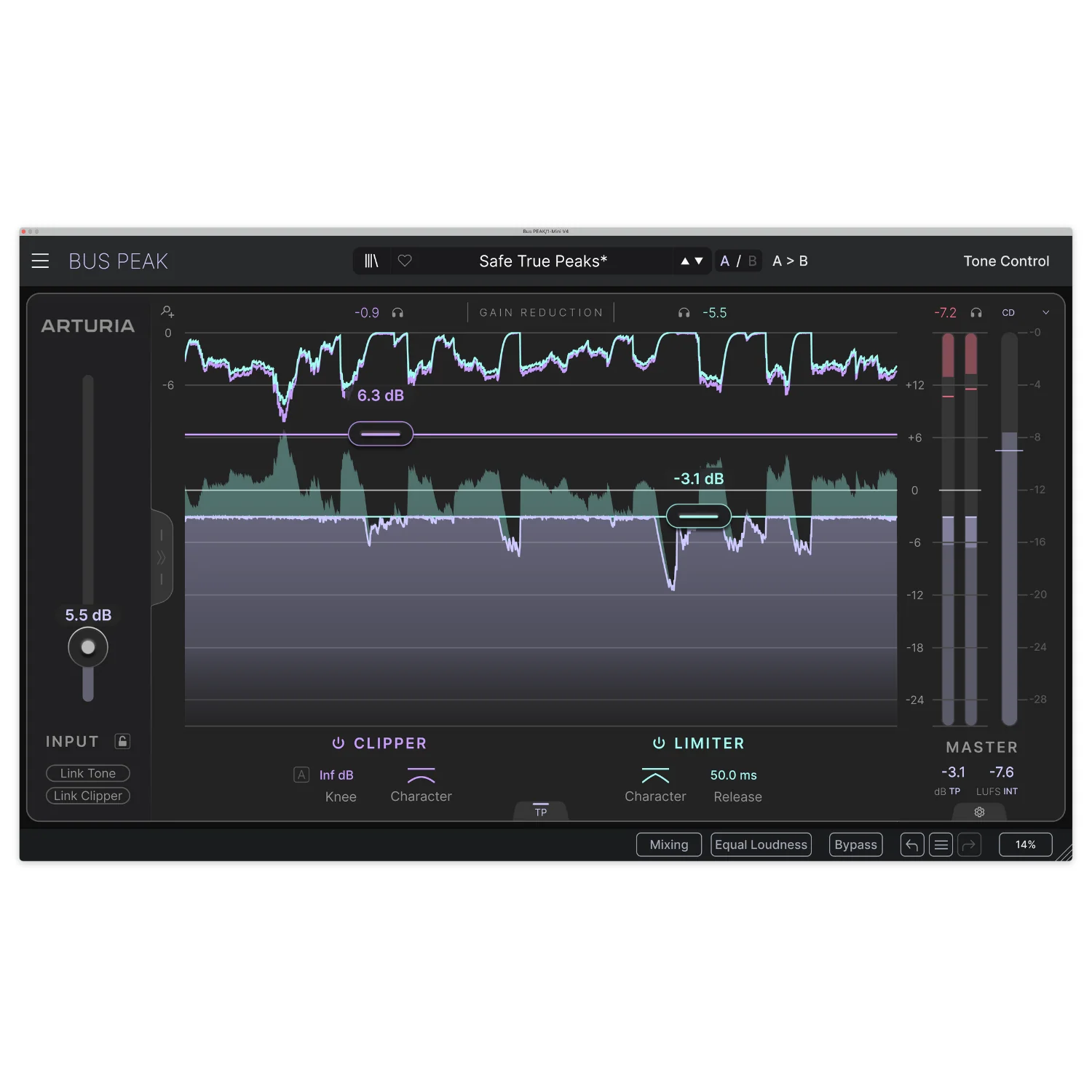The image size is (1092, 1092).
Task: Switch to state B
Action: [752, 261]
